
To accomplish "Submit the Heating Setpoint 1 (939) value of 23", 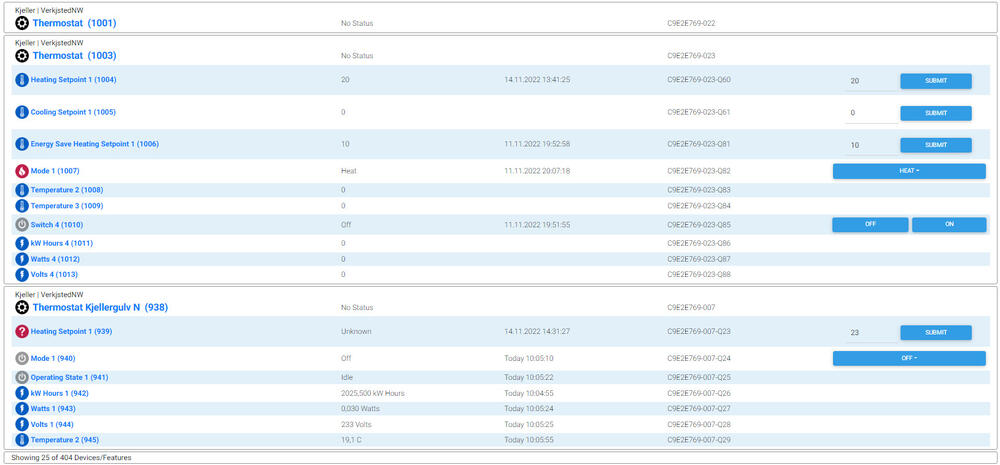I will click(935, 332).
